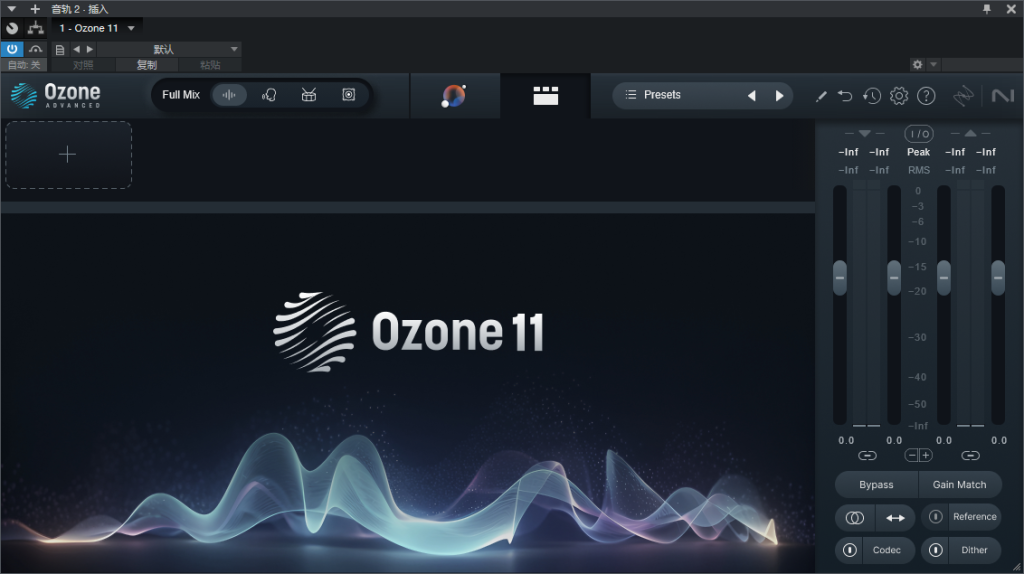Toggle output gain link icon

coord(970,455)
